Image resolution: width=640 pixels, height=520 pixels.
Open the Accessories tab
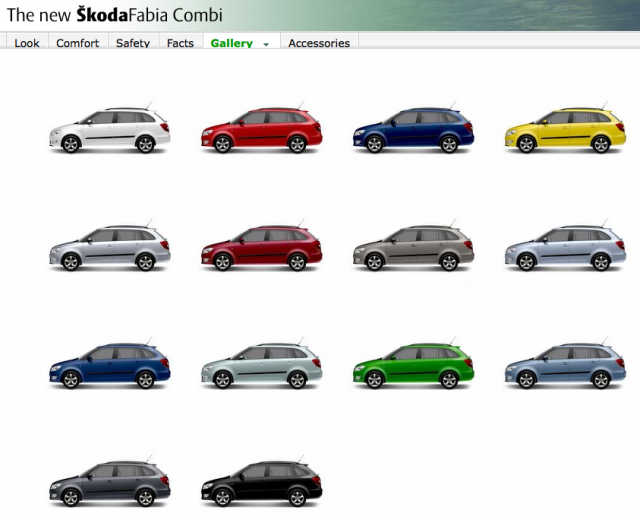[x=319, y=42]
